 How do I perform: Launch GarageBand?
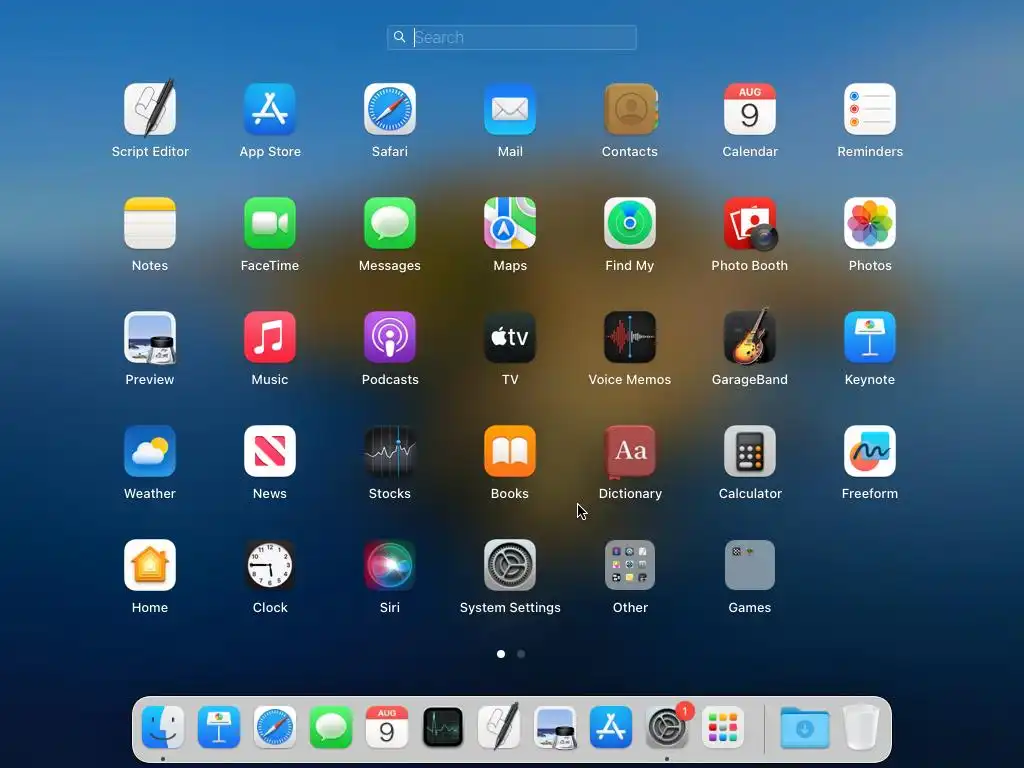(750, 337)
